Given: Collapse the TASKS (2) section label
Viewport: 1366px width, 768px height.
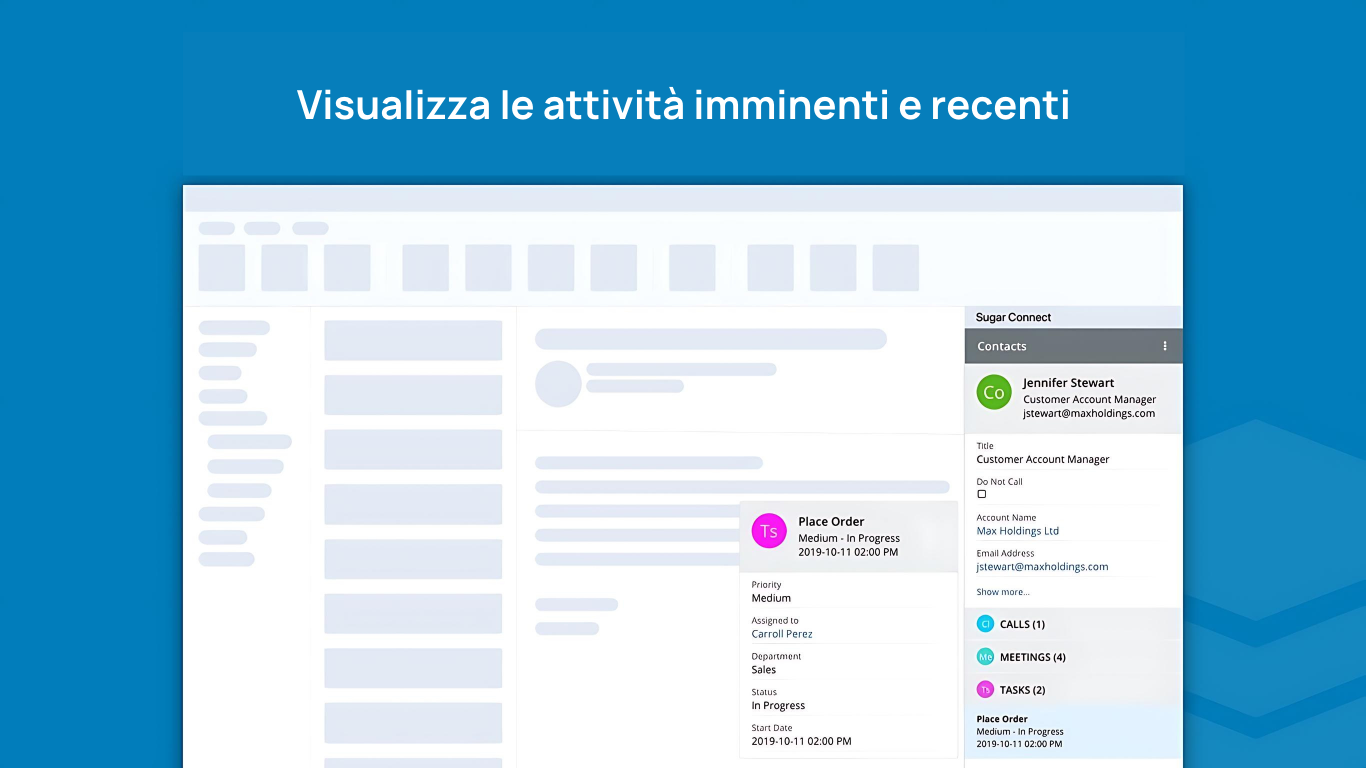Looking at the screenshot, I should (x=1022, y=690).
